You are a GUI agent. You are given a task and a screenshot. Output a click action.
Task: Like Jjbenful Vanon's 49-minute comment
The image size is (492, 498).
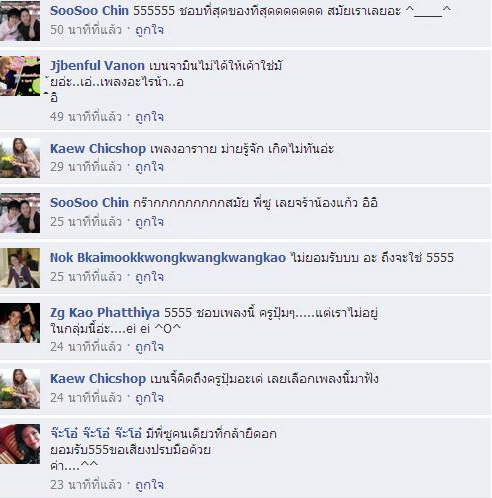tap(149, 117)
